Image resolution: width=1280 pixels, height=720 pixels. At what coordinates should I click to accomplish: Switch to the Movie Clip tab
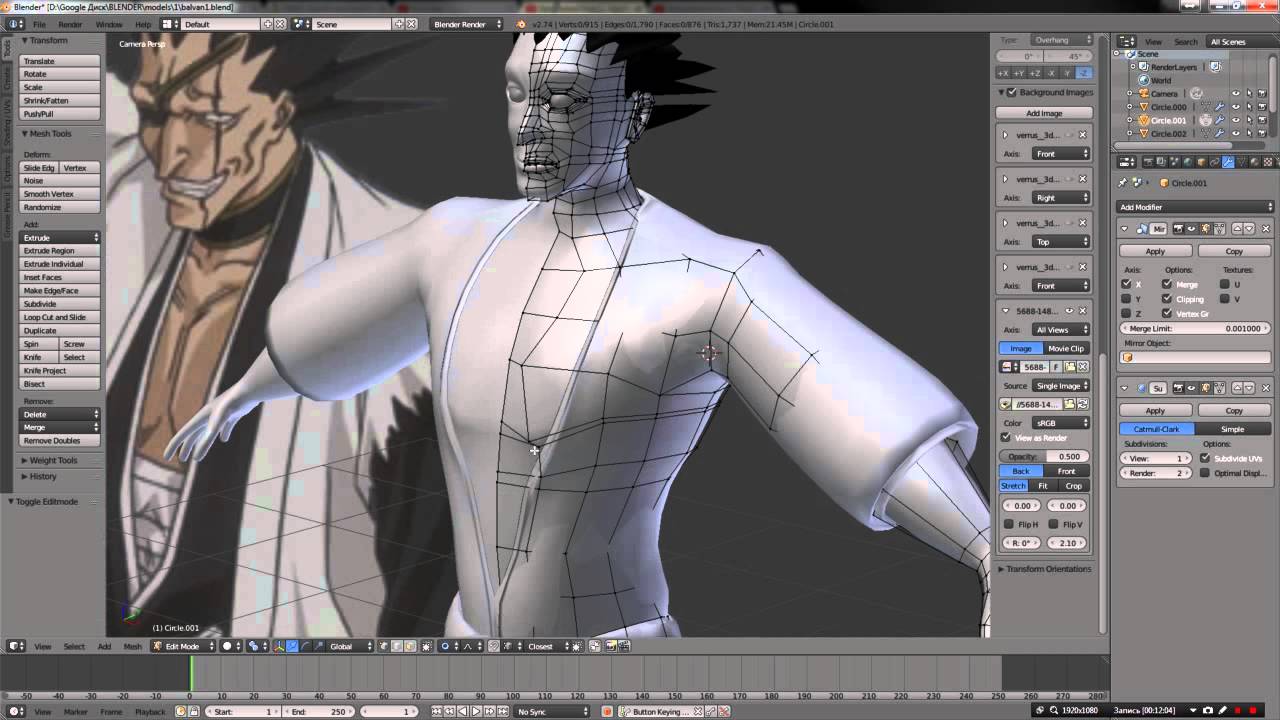pos(1065,348)
